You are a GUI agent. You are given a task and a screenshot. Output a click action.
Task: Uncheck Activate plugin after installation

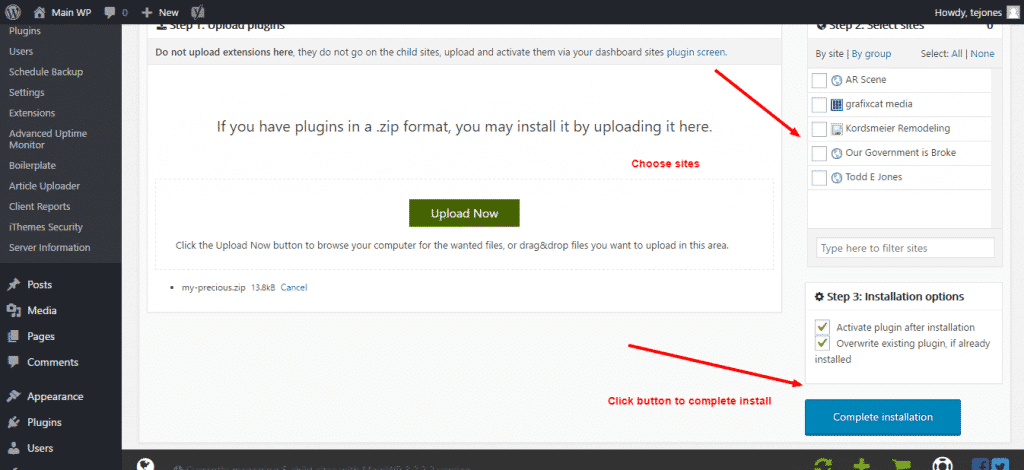click(822, 327)
